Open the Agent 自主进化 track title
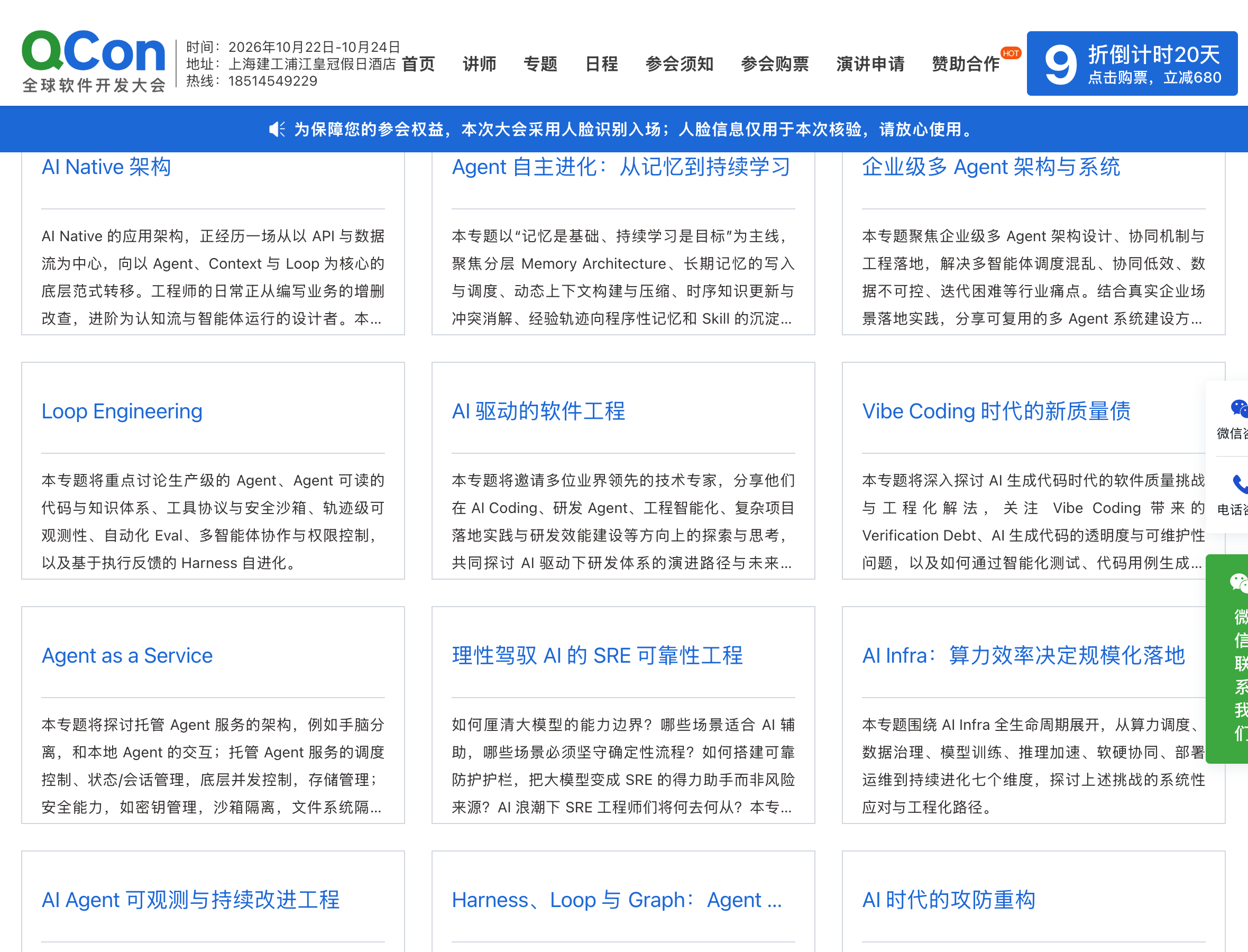Screen dimensions: 1248x952 (621, 167)
